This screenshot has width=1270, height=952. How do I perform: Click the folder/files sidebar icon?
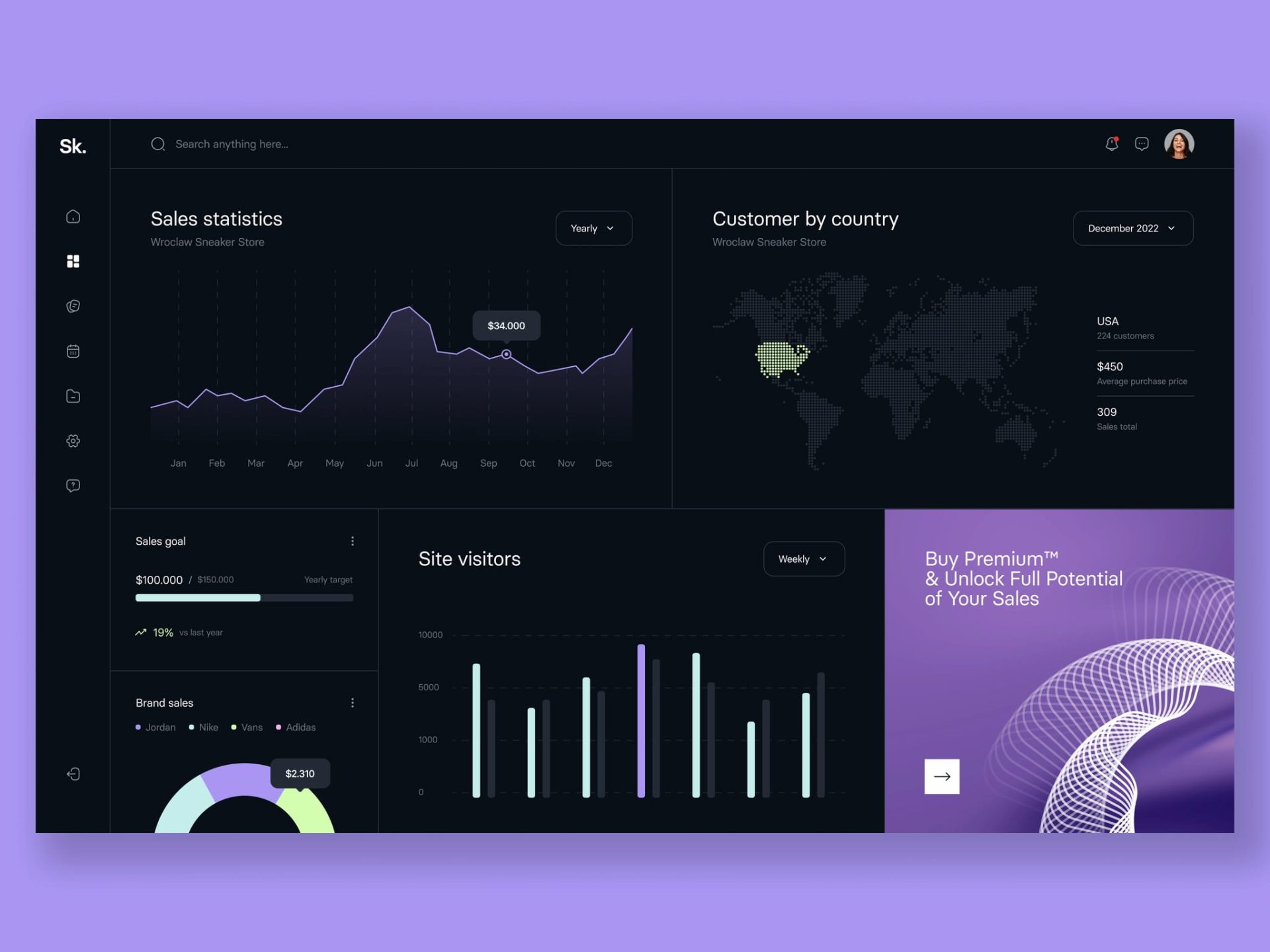(x=73, y=396)
